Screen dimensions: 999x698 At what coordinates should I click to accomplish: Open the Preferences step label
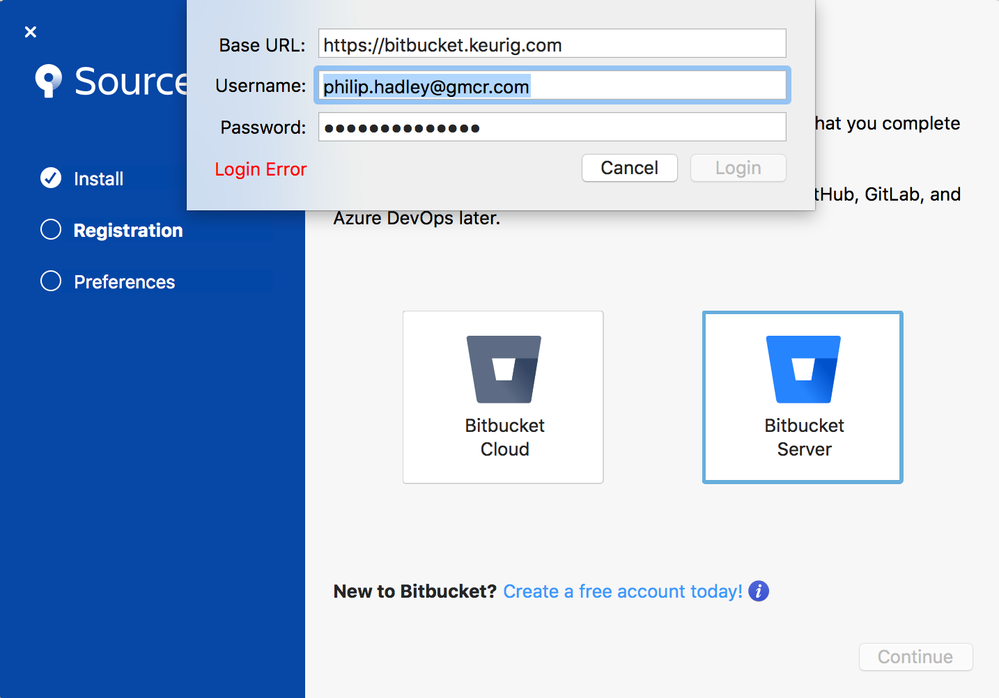(x=124, y=282)
